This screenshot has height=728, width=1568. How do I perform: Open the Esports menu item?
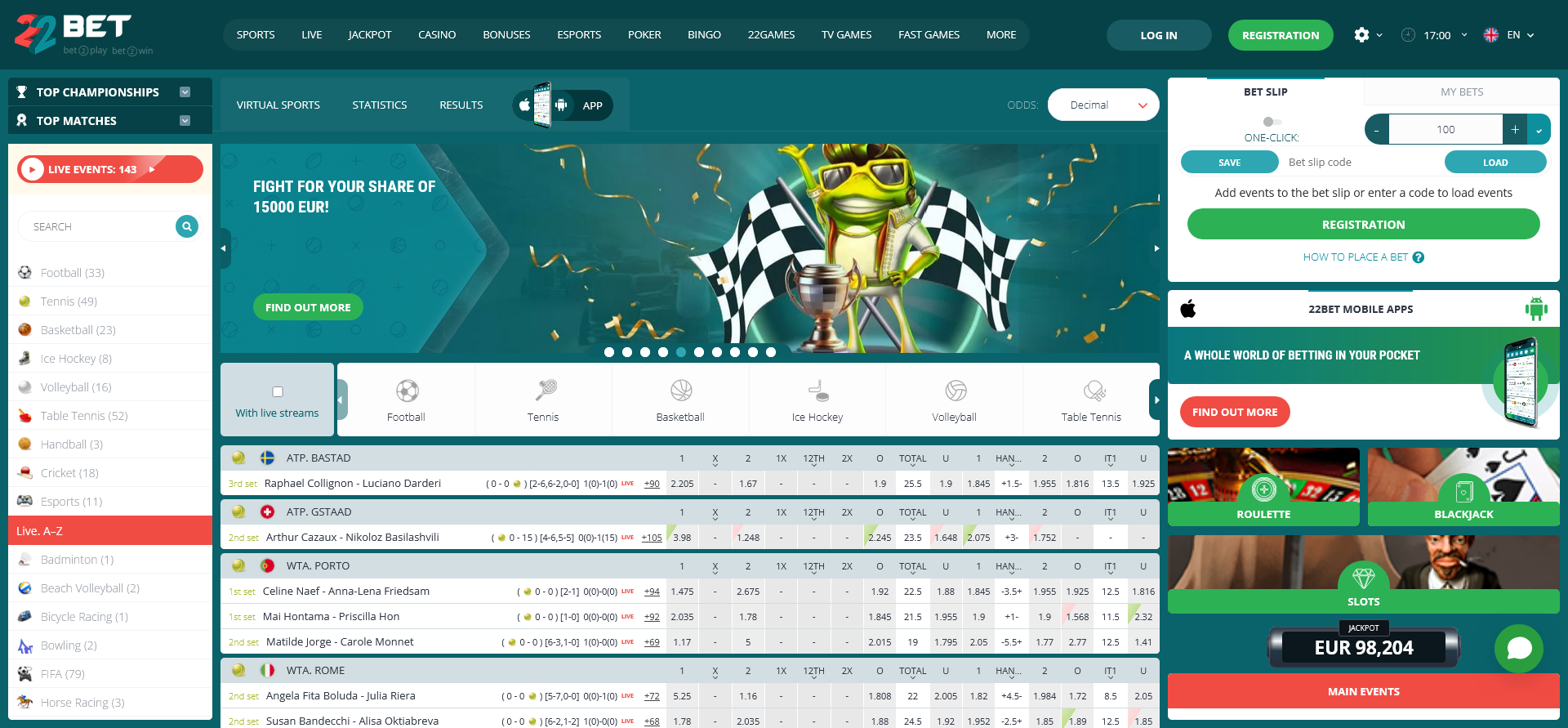(579, 35)
